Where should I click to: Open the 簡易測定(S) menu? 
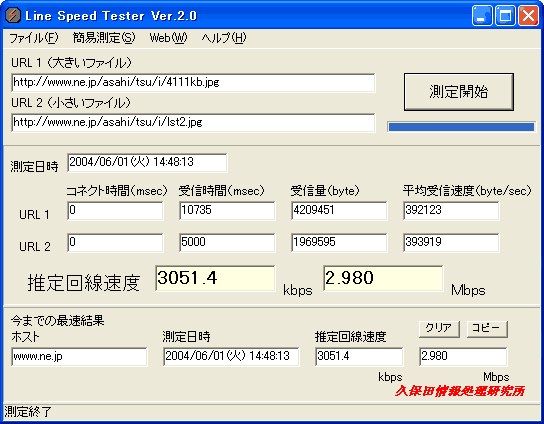point(104,38)
